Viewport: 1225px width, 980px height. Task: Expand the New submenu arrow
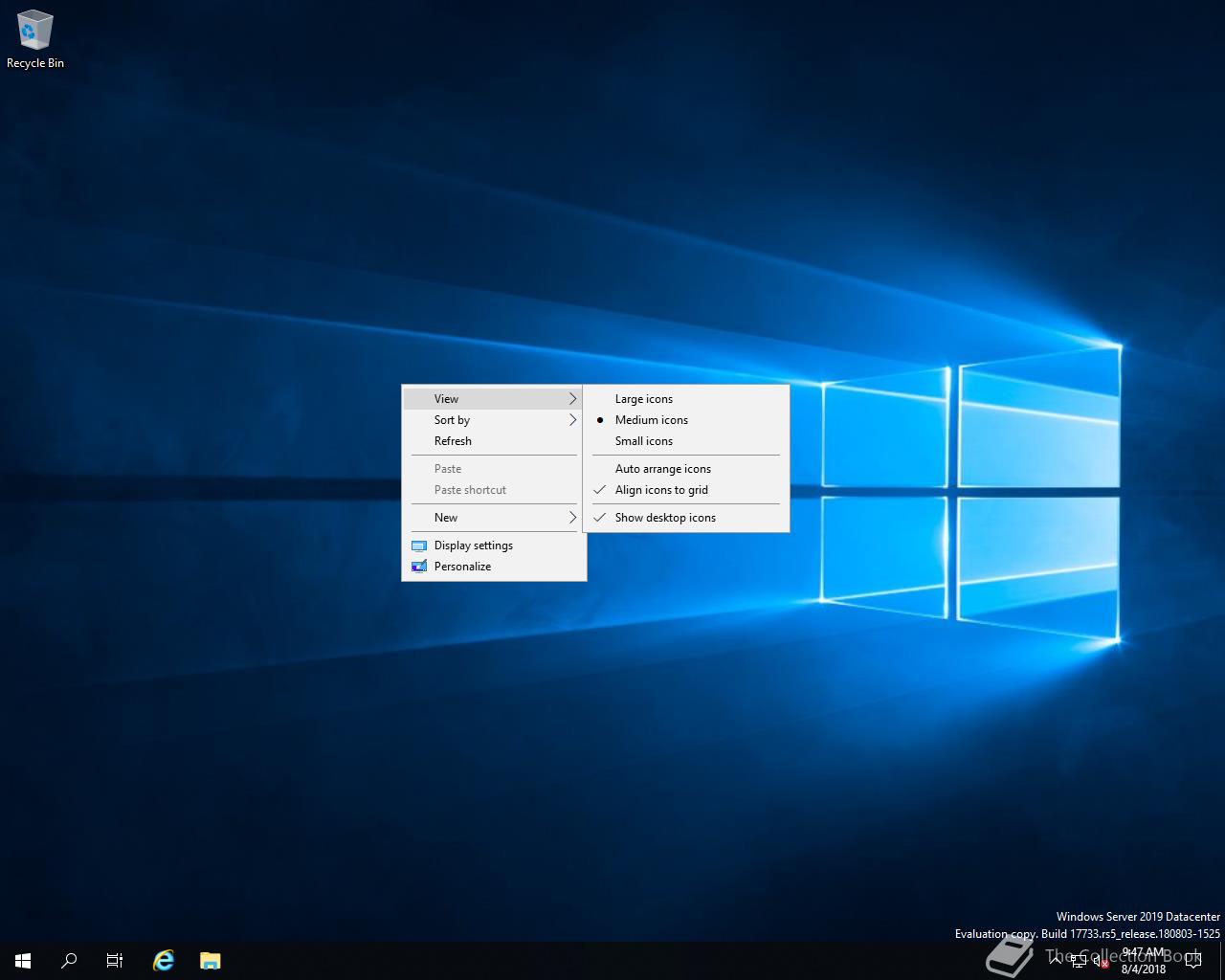click(x=572, y=518)
